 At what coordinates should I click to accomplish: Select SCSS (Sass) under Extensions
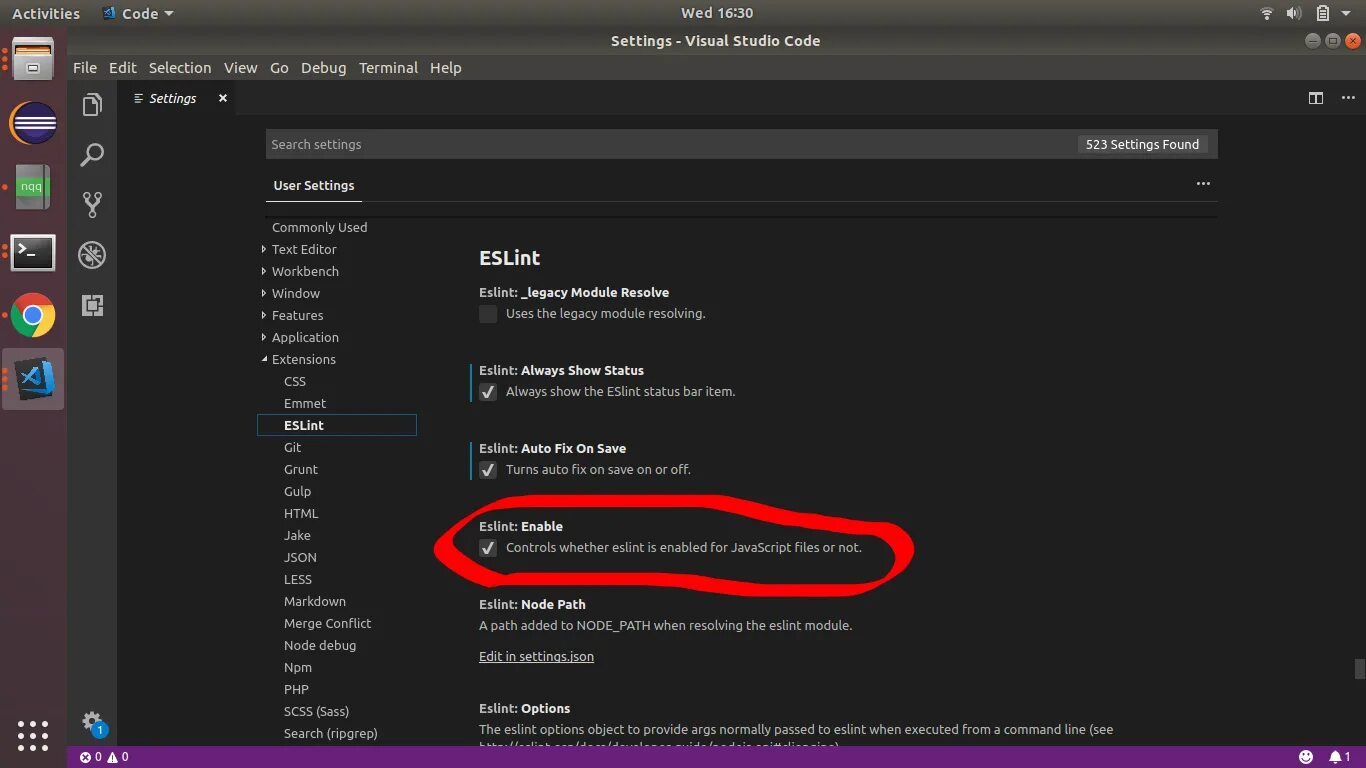(316, 711)
